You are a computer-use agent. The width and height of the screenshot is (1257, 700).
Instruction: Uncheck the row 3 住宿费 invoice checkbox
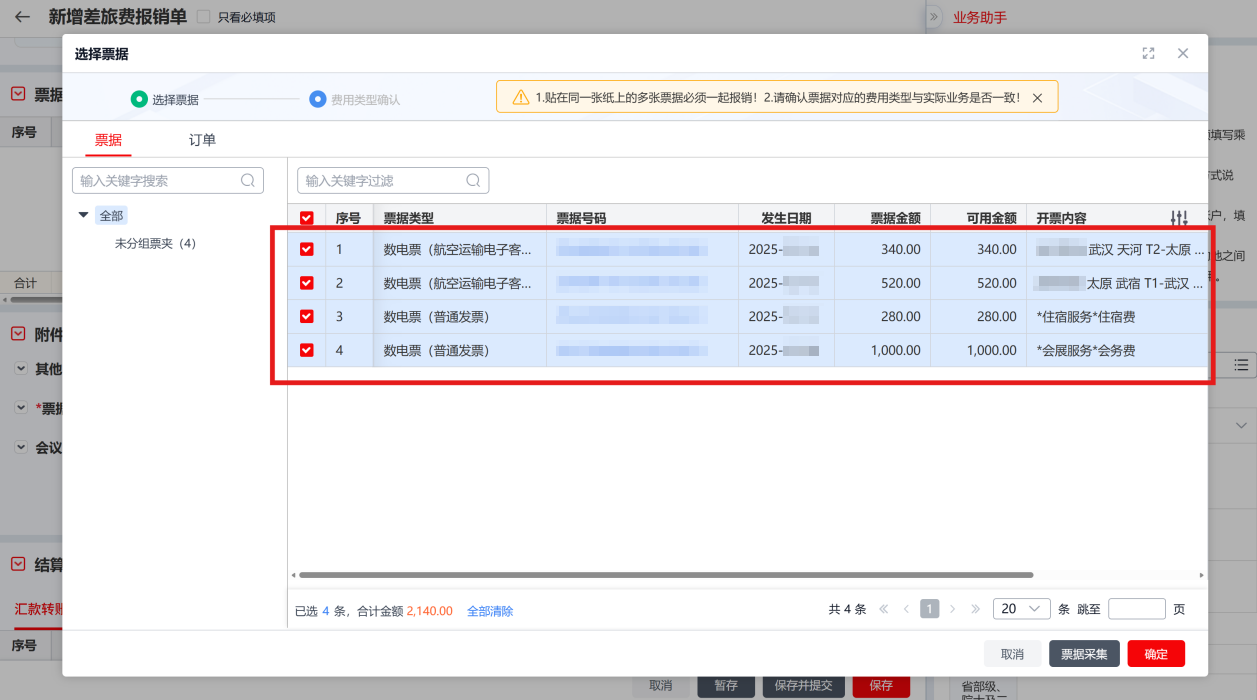307,317
